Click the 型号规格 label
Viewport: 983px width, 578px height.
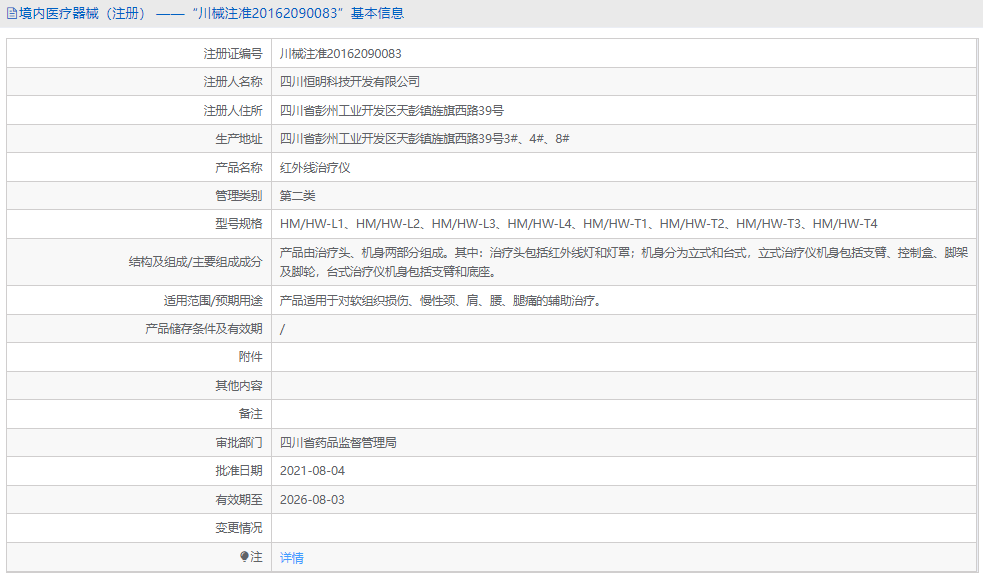click(x=239, y=224)
